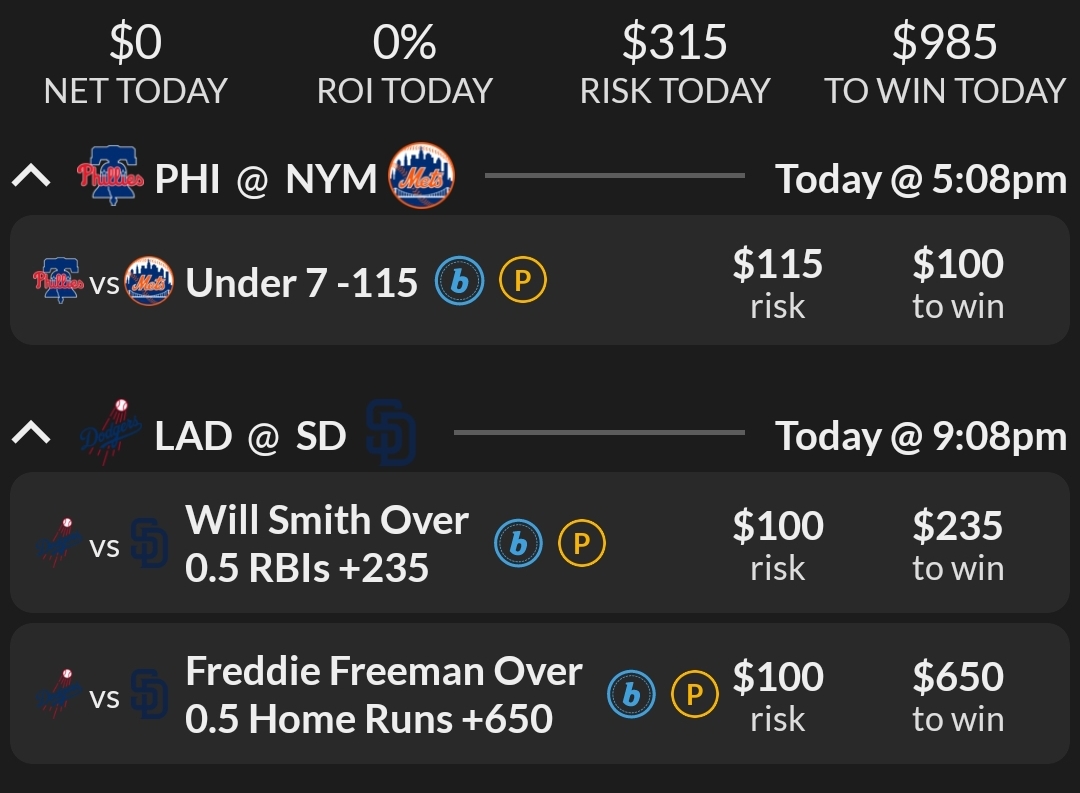Collapse the LAD @ SD game section
The image size is (1080, 793).
31,434
